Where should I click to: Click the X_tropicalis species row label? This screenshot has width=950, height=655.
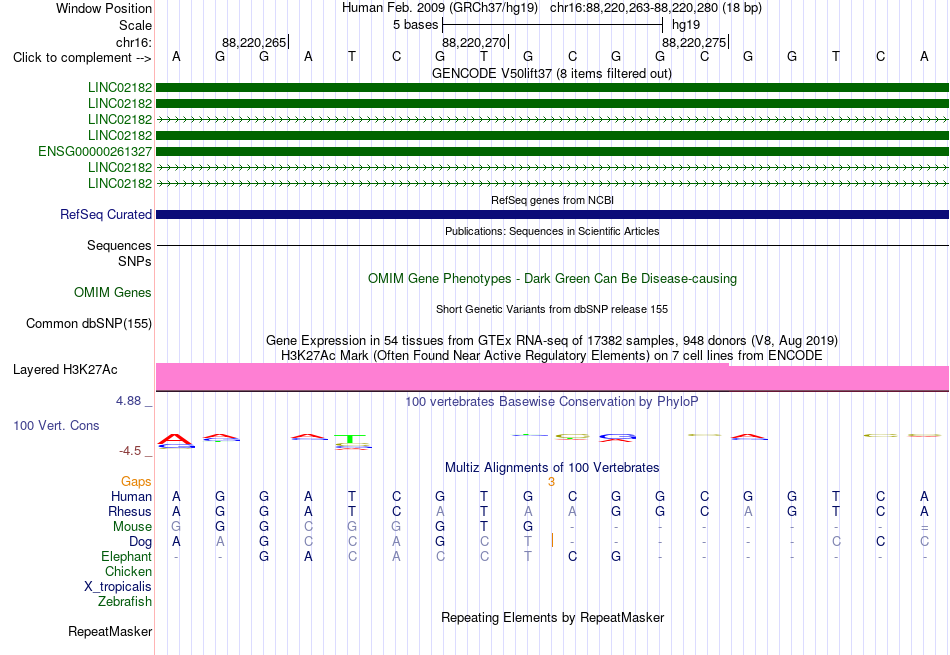coord(118,587)
